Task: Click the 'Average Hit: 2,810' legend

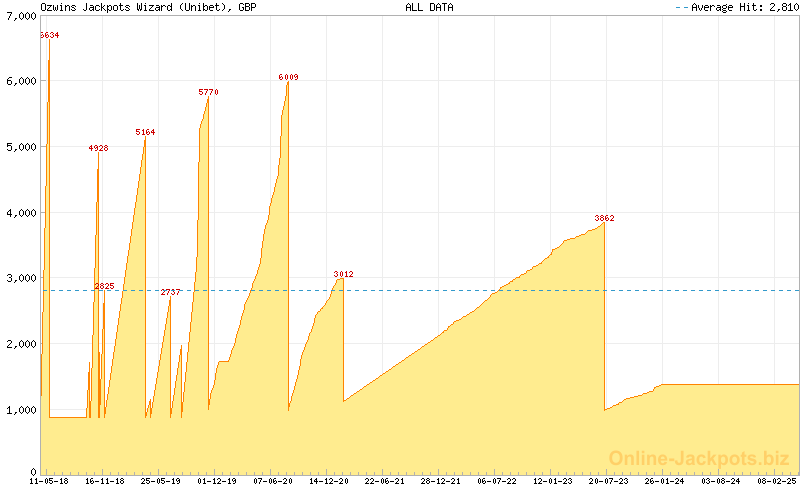Action: (736, 7)
